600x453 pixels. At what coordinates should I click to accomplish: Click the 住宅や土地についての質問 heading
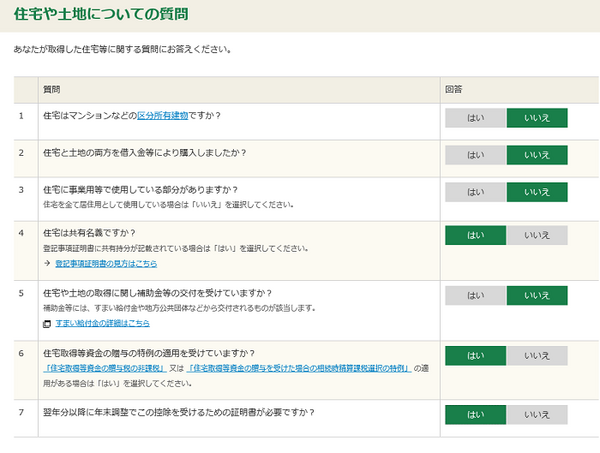coord(101,14)
